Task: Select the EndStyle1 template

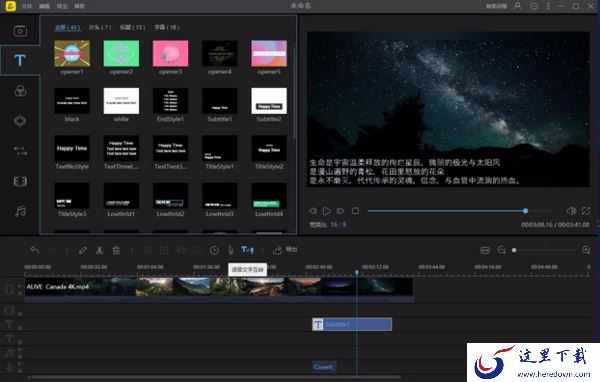Action: [170, 101]
